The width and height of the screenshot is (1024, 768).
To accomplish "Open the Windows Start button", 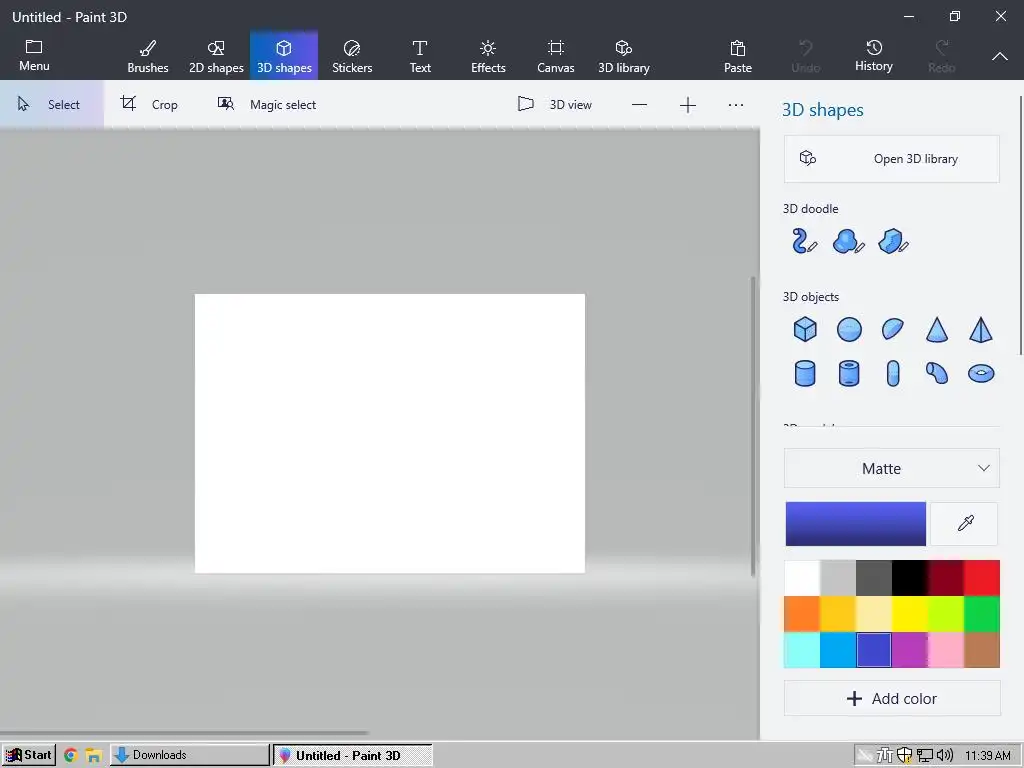I will click(29, 755).
